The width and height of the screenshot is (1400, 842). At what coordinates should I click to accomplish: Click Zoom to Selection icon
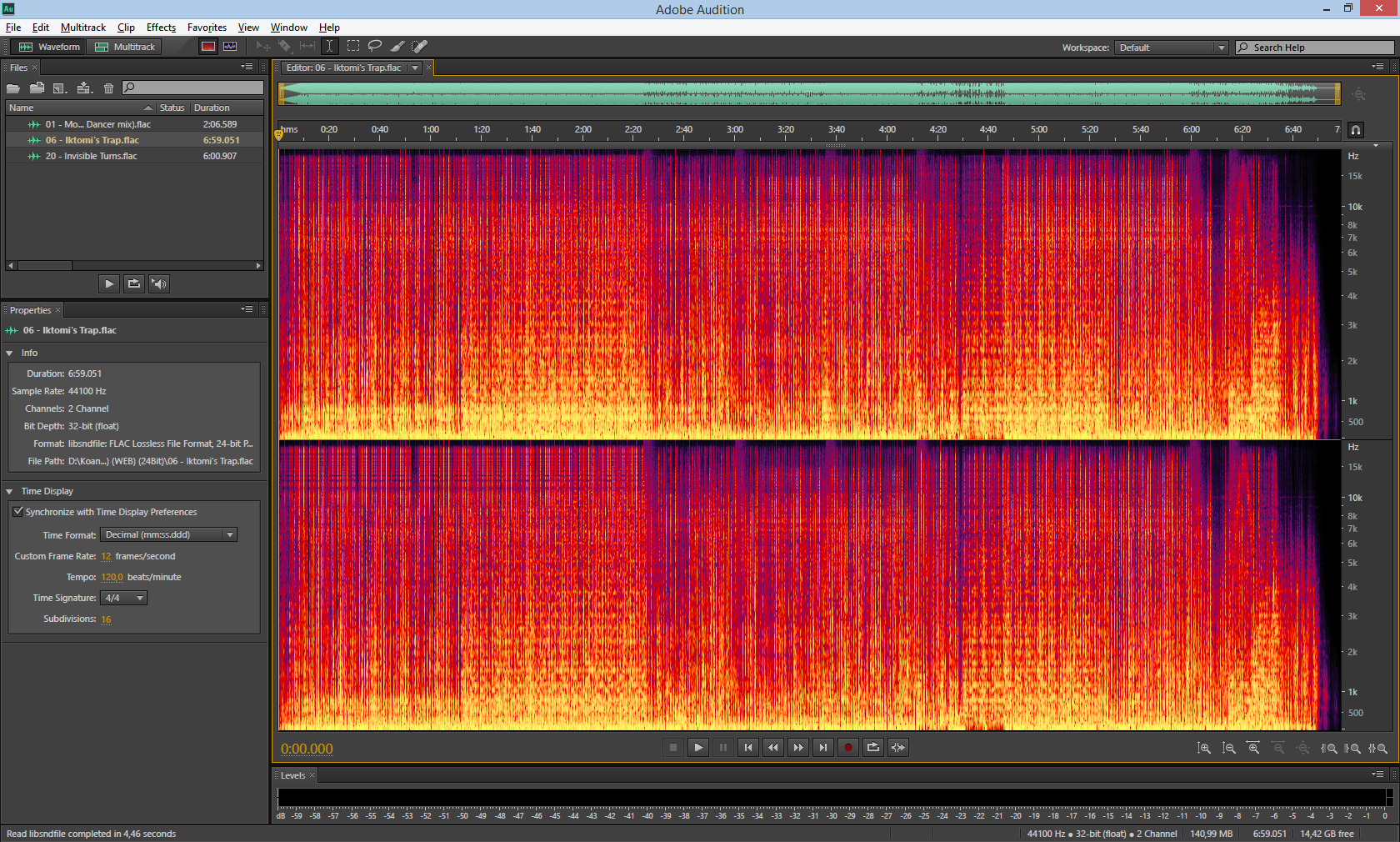(1377, 749)
